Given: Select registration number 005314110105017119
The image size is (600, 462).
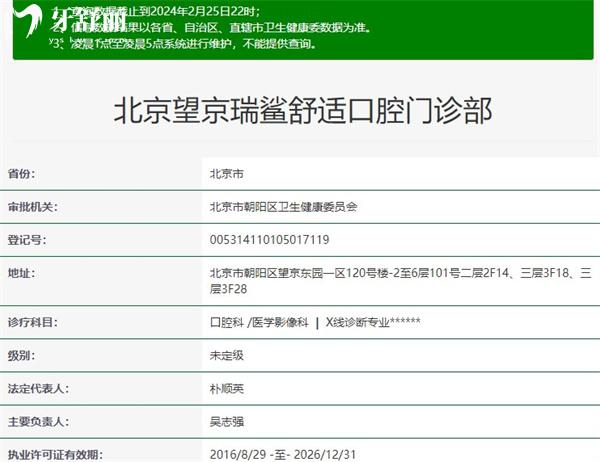Looking at the screenshot, I should point(269,240).
